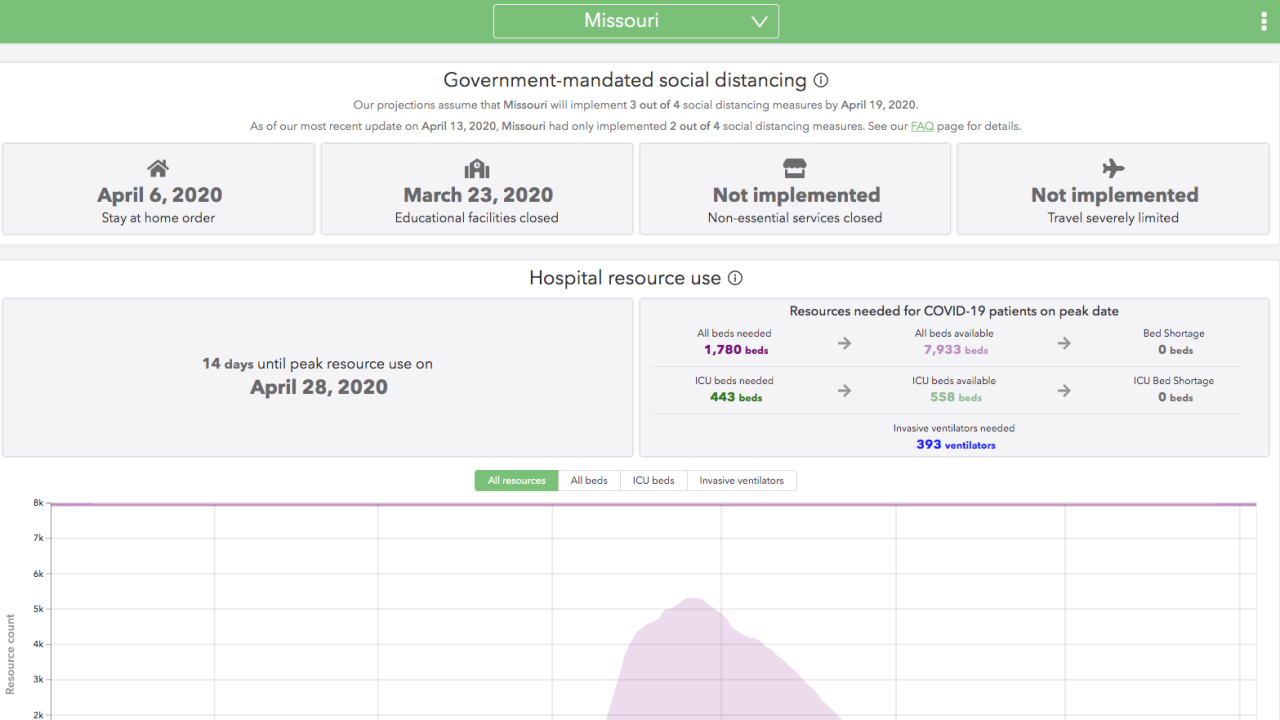Show the Invasive ventilators chart
This screenshot has width=1280, height=720.
pos(742,481)
